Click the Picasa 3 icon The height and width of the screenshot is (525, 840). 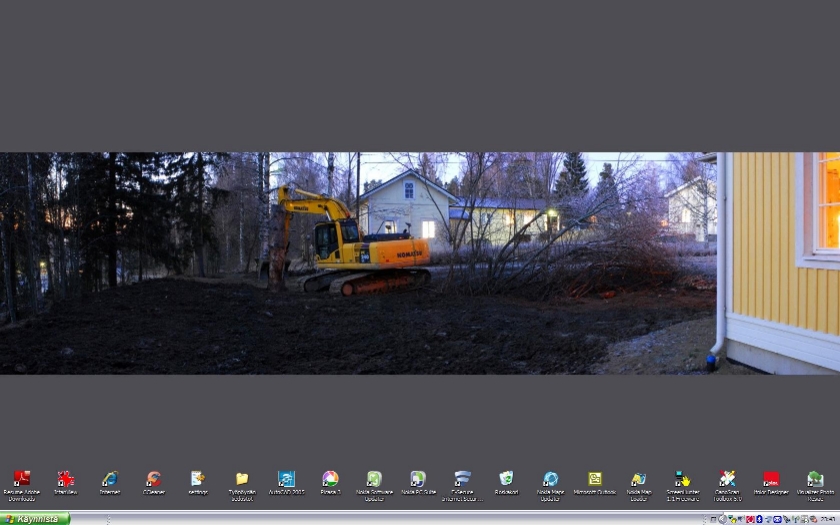coord(330,479)
